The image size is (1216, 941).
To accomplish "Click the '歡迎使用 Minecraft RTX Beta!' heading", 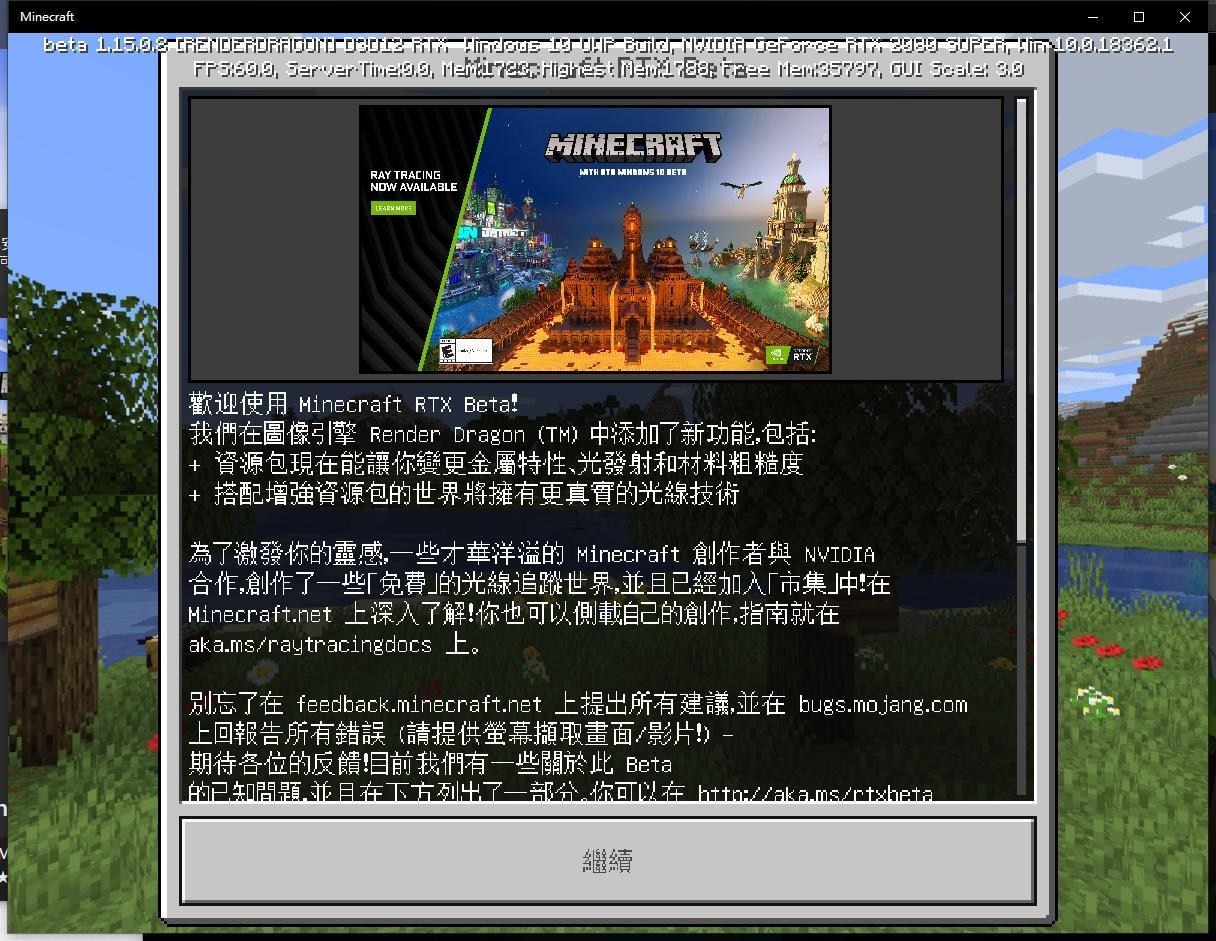I will [354, 404].
